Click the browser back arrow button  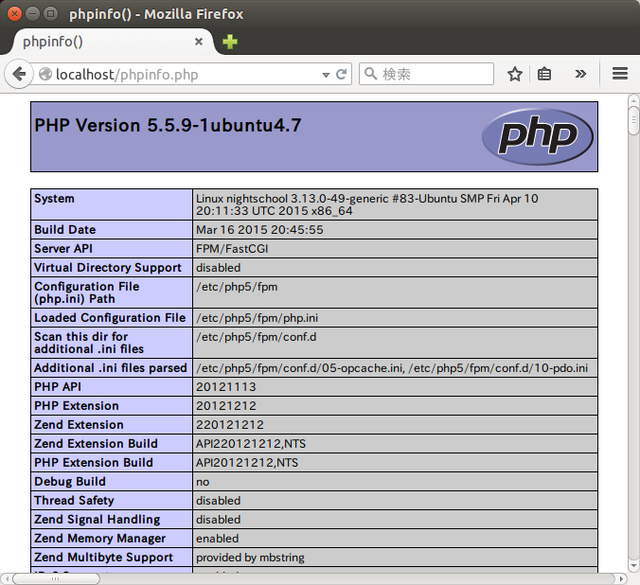pos(19,74)
